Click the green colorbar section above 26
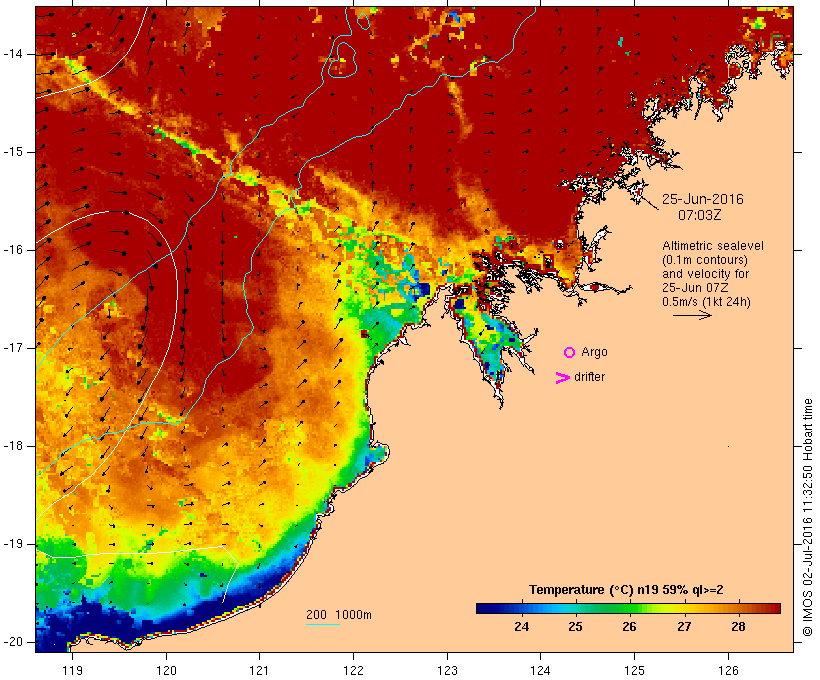The height and width of the screenshot is (680, 820). coord(629,608)
